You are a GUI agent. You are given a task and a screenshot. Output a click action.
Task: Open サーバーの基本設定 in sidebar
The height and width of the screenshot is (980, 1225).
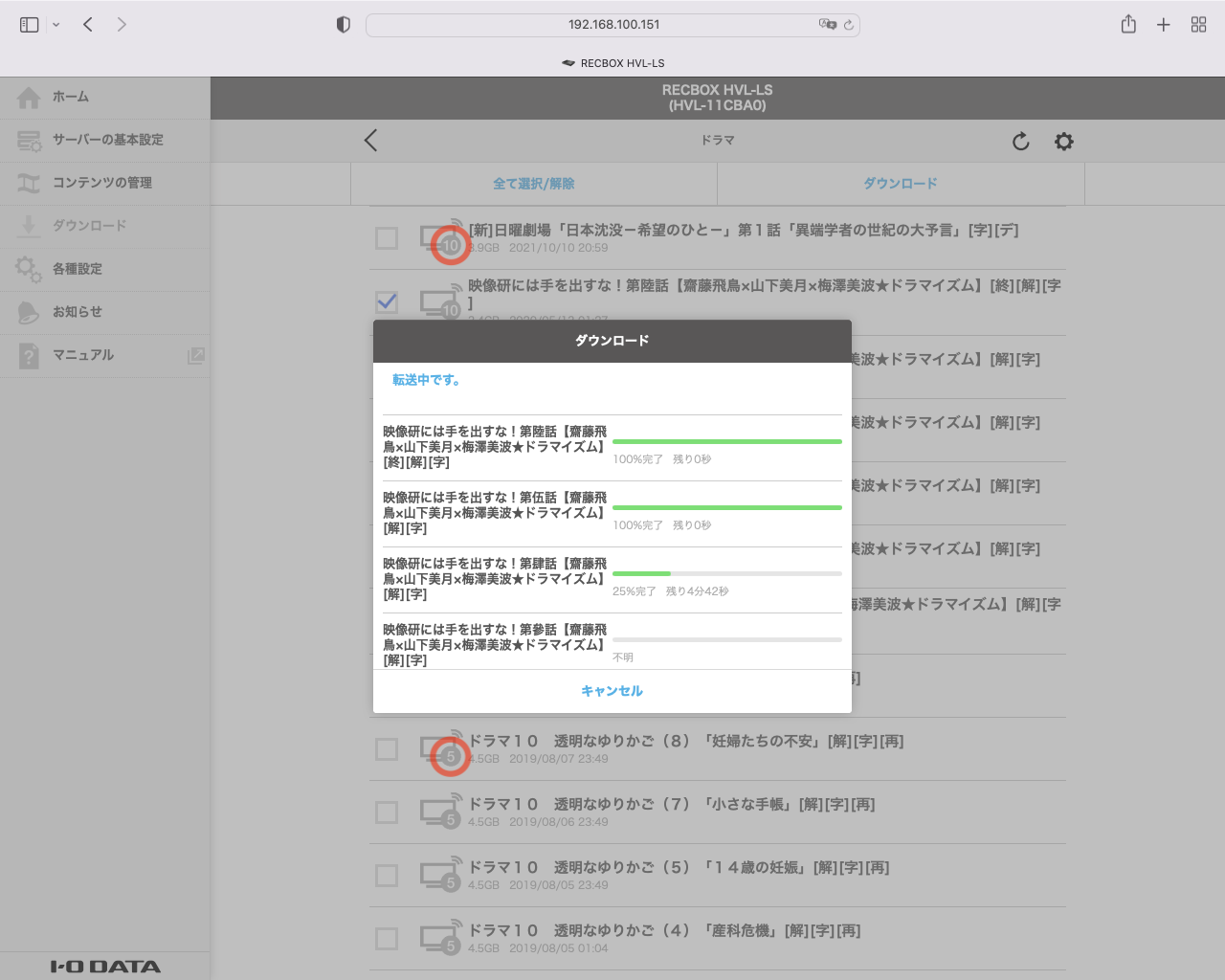click(x=105, y=140)
